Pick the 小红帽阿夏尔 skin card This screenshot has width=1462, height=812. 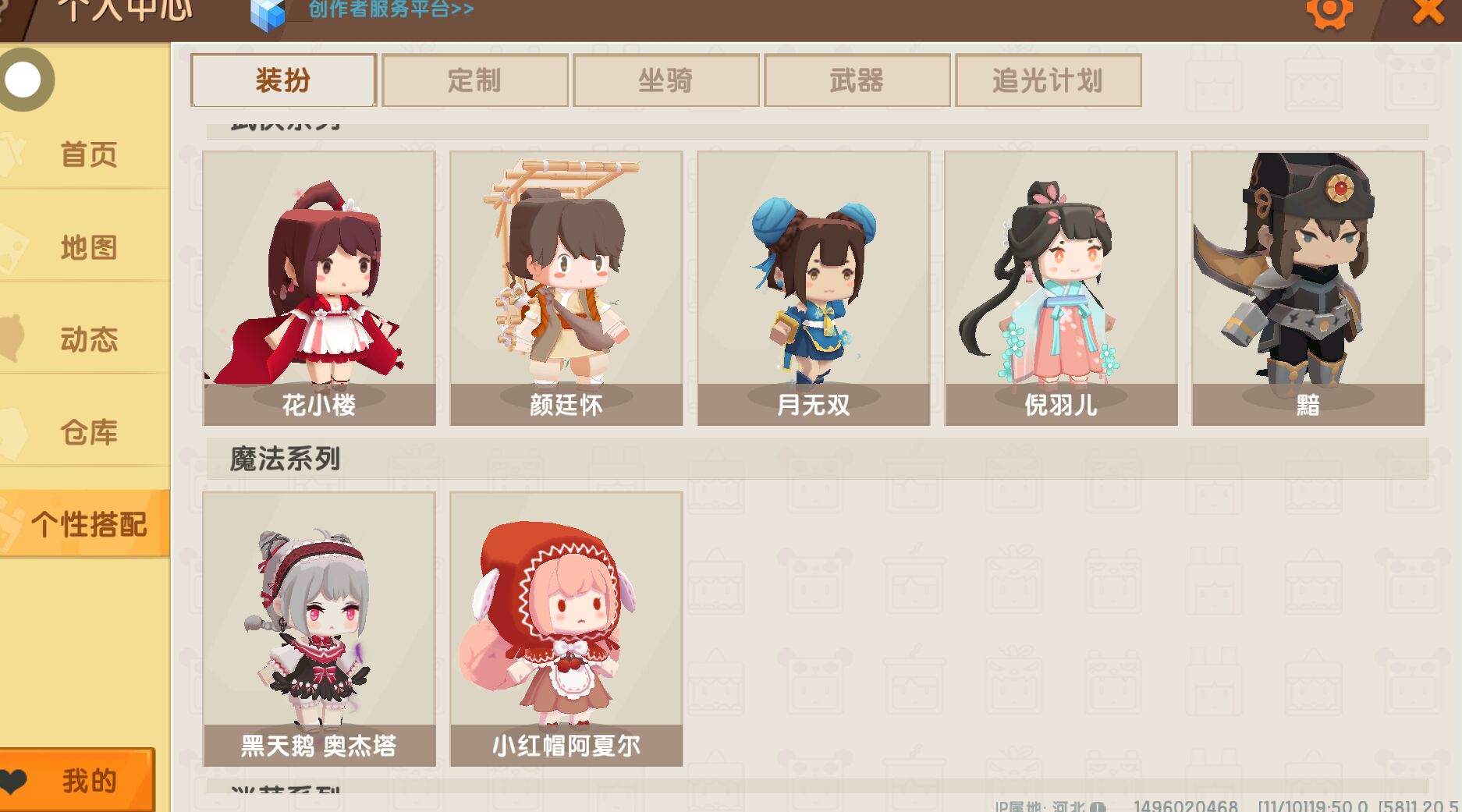(x=566, y=629)
